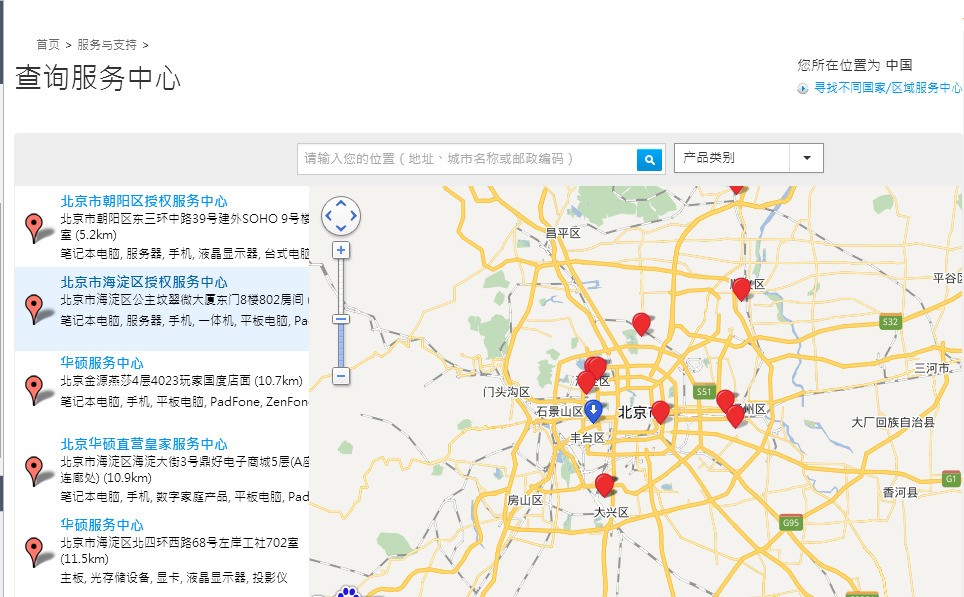The width and height of the screenshot is (964, 597).
Task: Select 北京市海淀区授权服务中心 entry
Action: 144,282
